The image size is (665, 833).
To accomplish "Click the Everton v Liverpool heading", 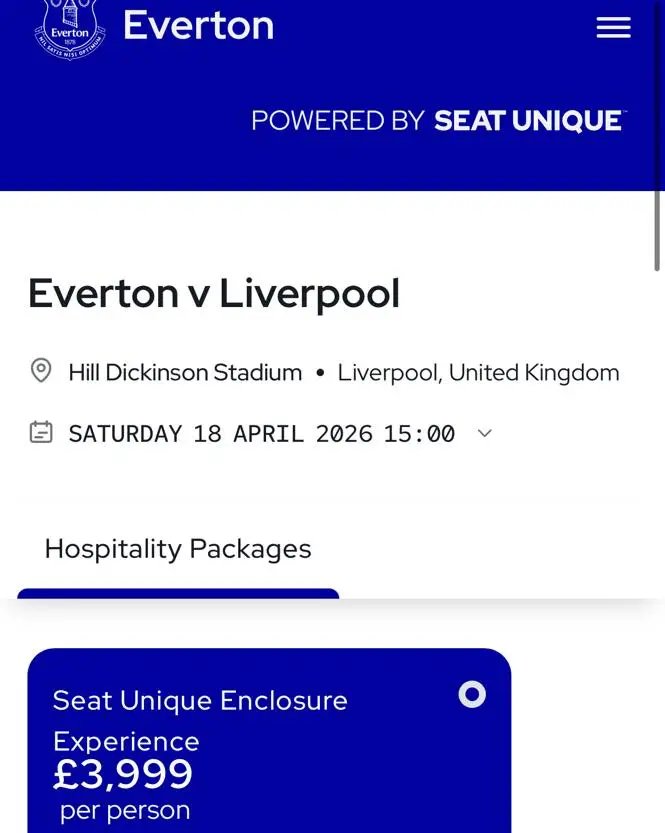I will [214, 294].
